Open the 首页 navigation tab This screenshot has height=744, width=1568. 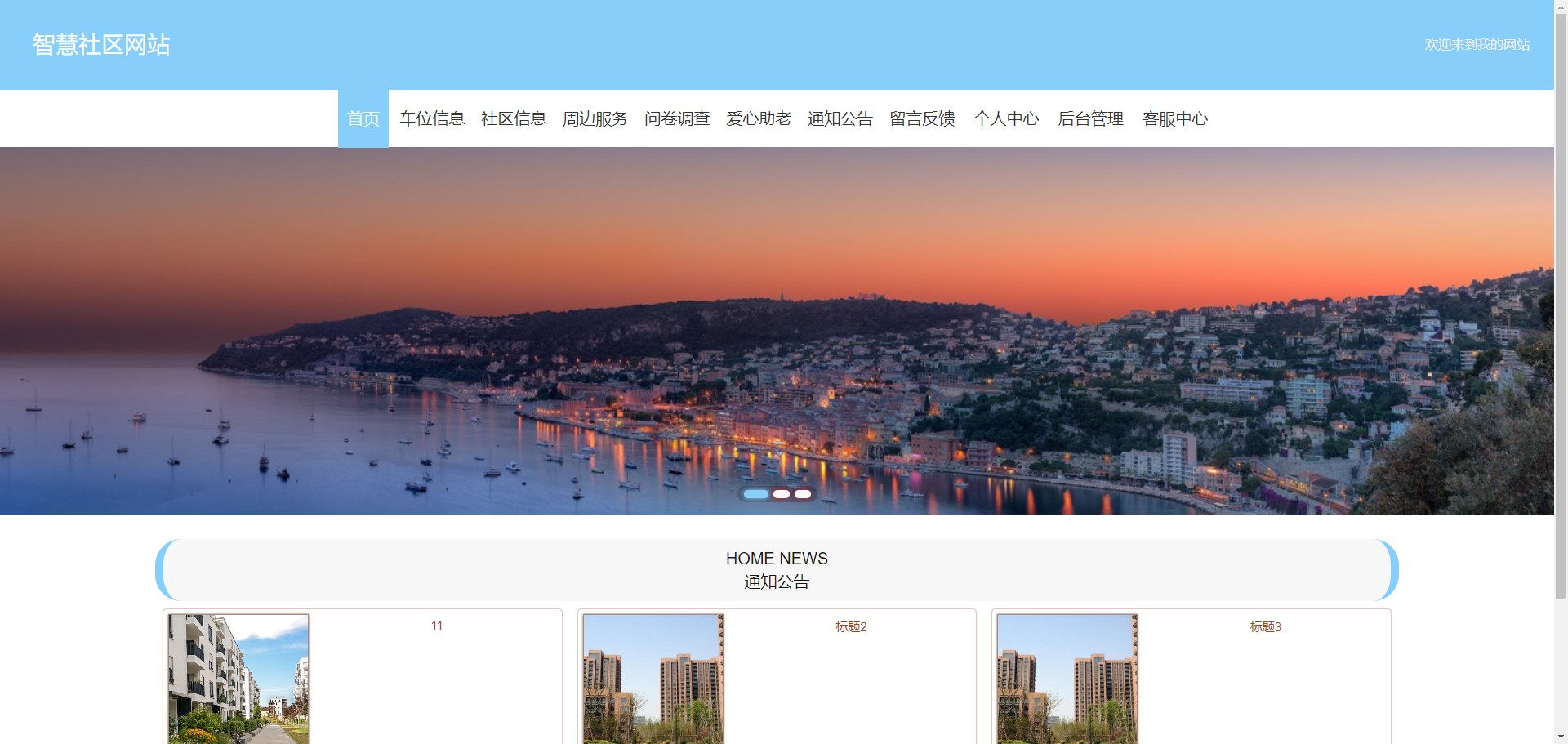point(363,118)
